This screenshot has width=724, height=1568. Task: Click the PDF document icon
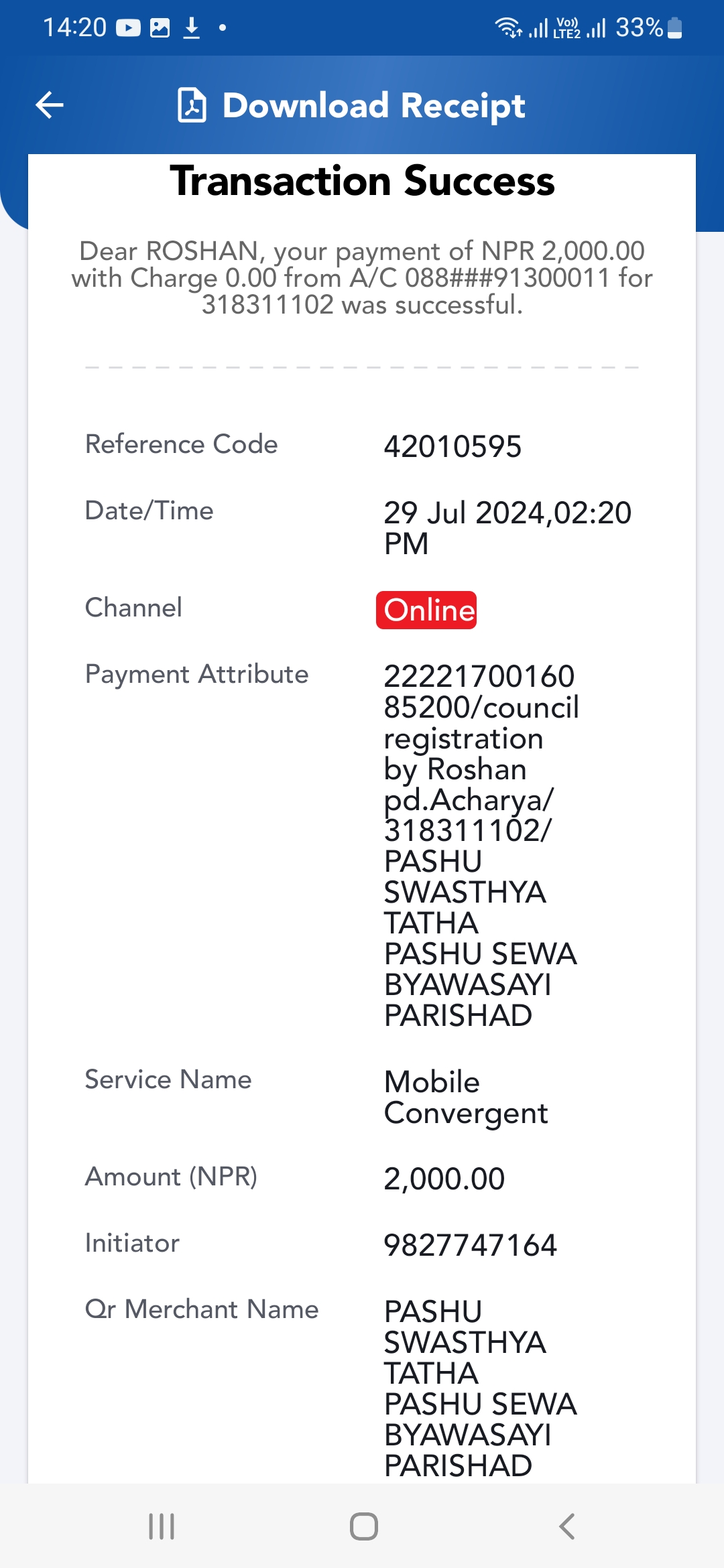point(192,105)
